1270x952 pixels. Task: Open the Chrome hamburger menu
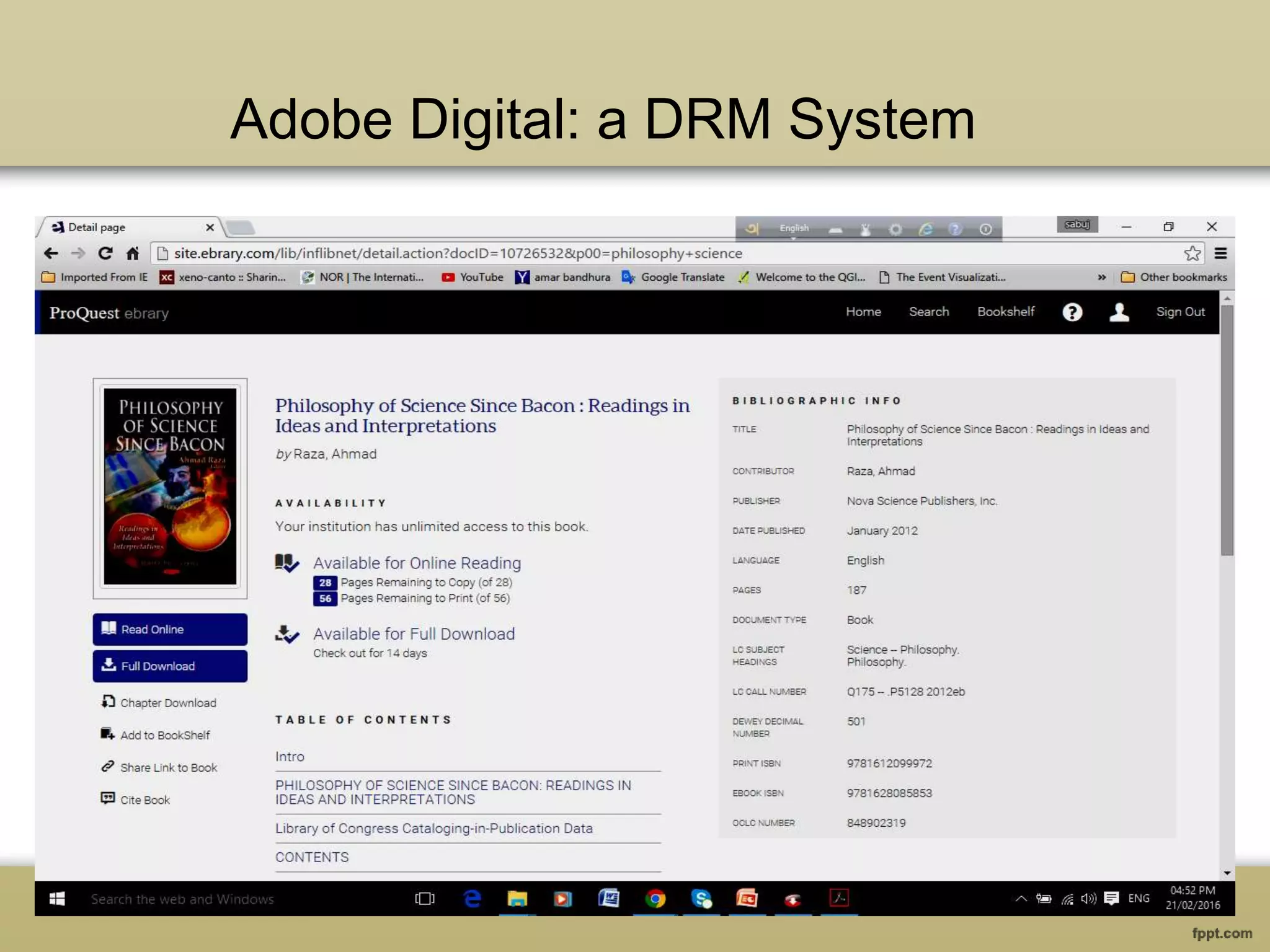(1220, 253)
